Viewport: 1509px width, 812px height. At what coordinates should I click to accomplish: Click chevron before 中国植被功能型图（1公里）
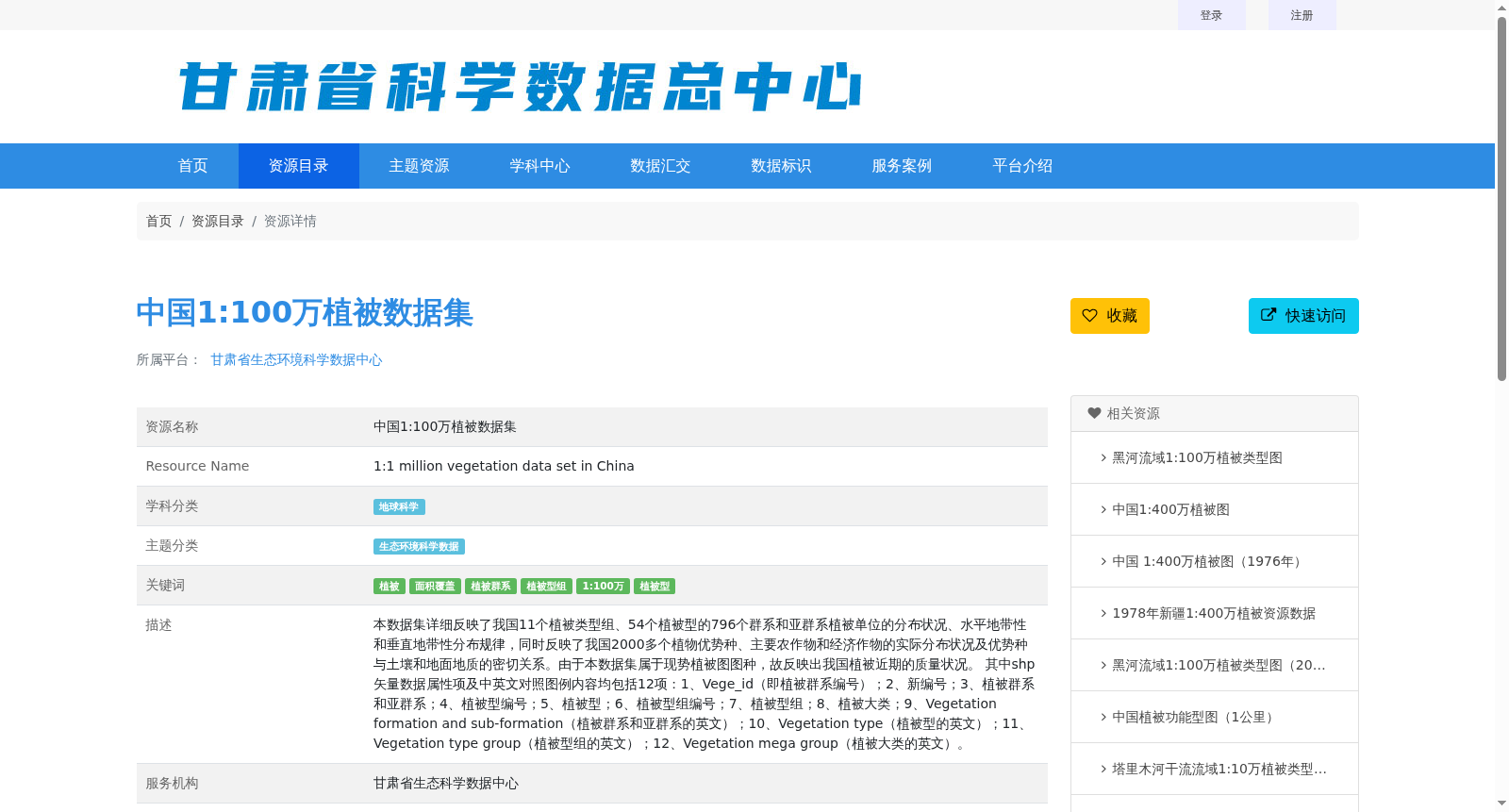[1103, 717]
